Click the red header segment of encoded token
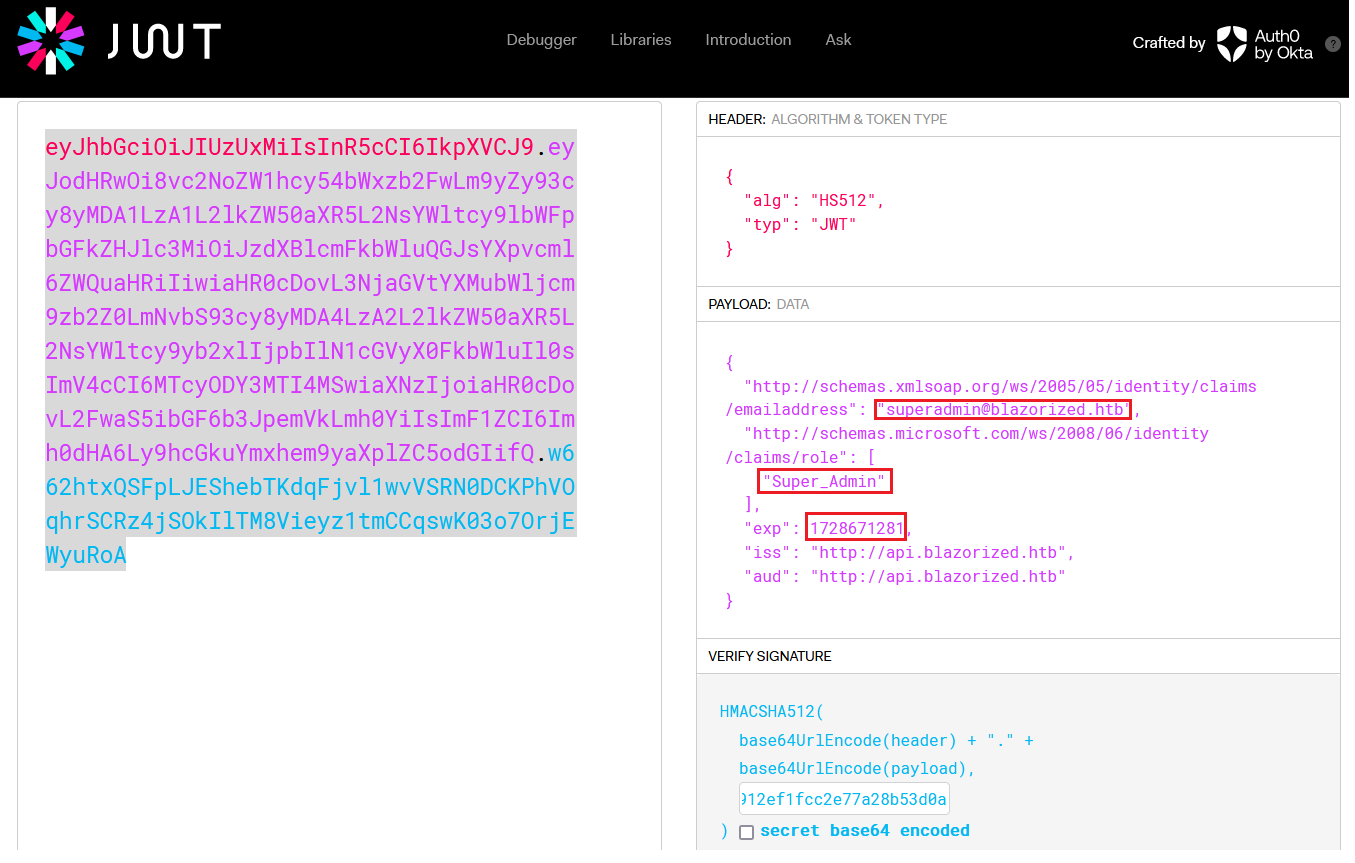The width and height of the screenshot is (1355, 863). coord(290,148)
